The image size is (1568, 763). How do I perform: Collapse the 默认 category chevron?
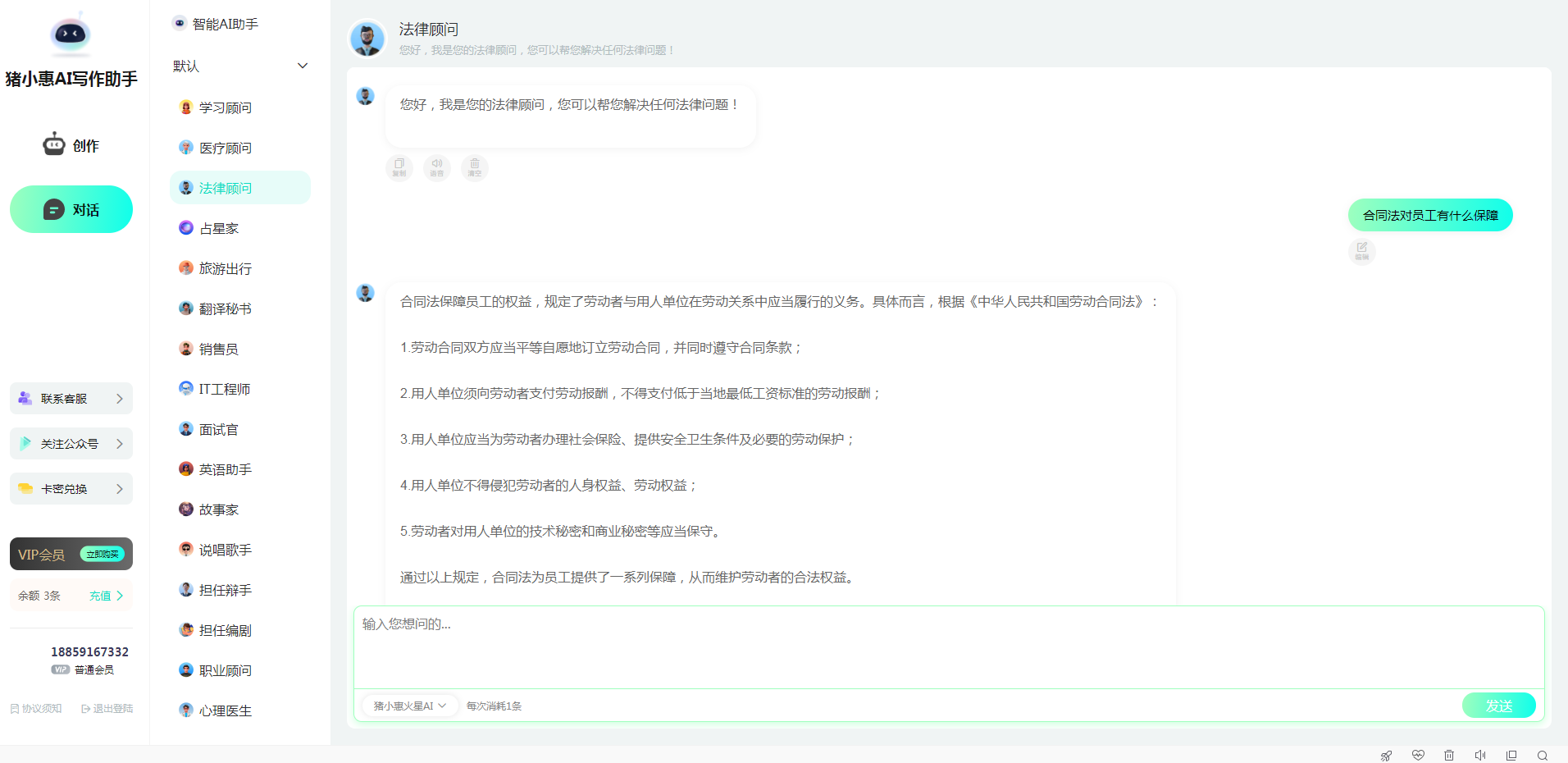pos(303,66)
